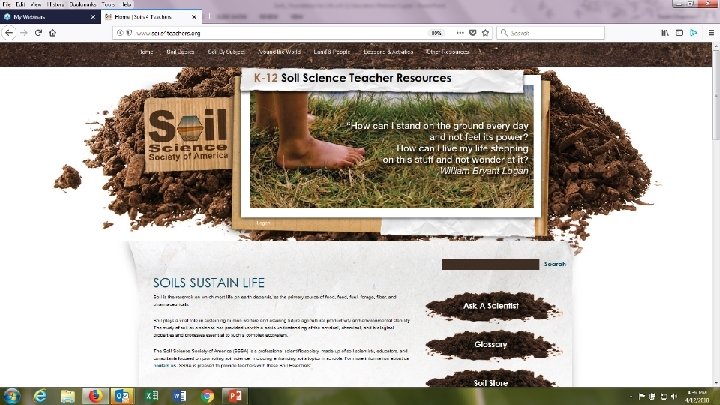Open the Edit menu
Viewport: 720px width, 405px height.
click(20, 4)
